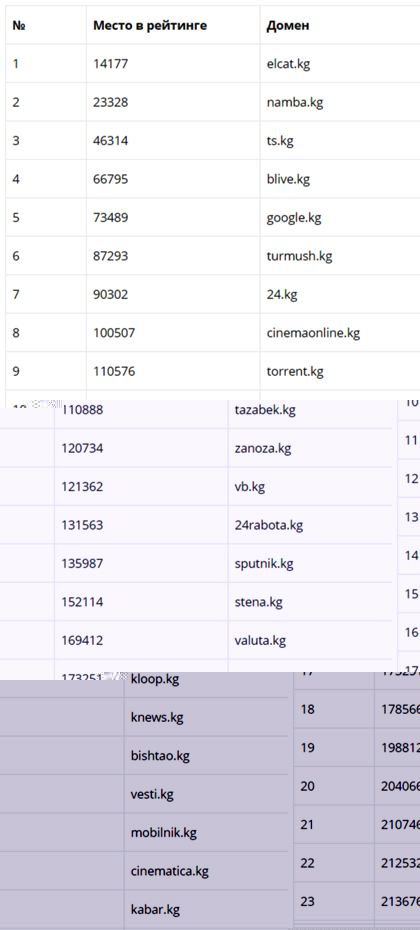Open the namba.kg domain cell
This screenshot has width=420, height=930.
pyautogui.click(x=295, y=103)
